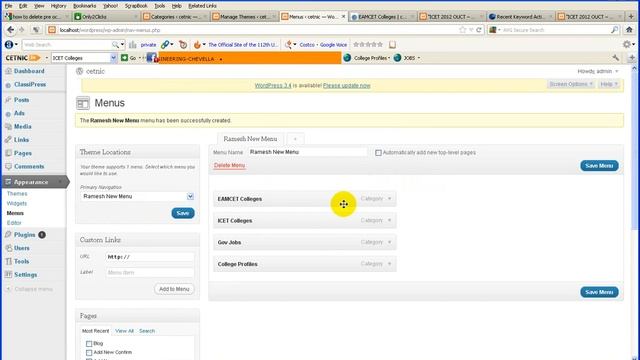Open Tools in the admin sidebar
The width and height of the screenshot is (640, 360).
(x=21, y=261)
